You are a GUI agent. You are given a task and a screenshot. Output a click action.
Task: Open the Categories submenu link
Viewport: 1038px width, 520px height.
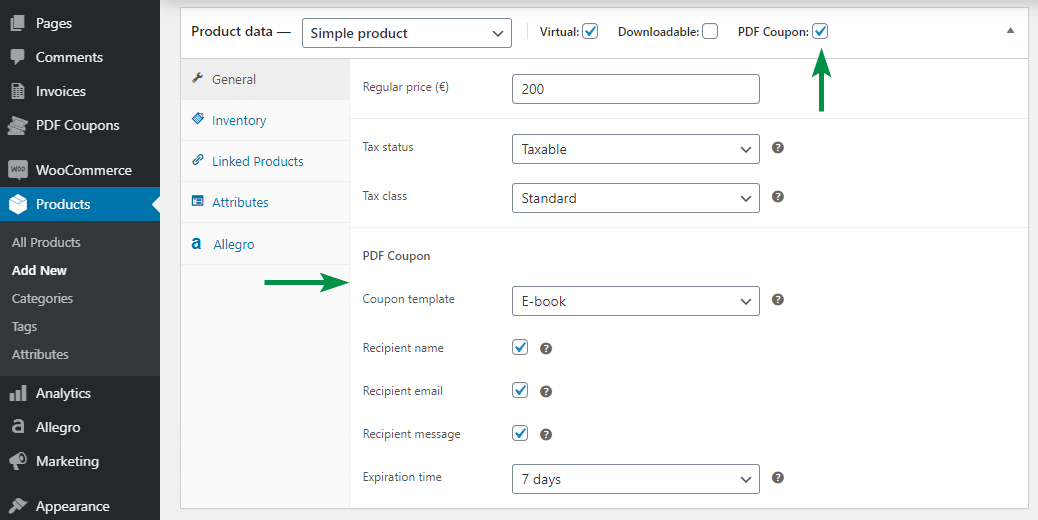42,298
